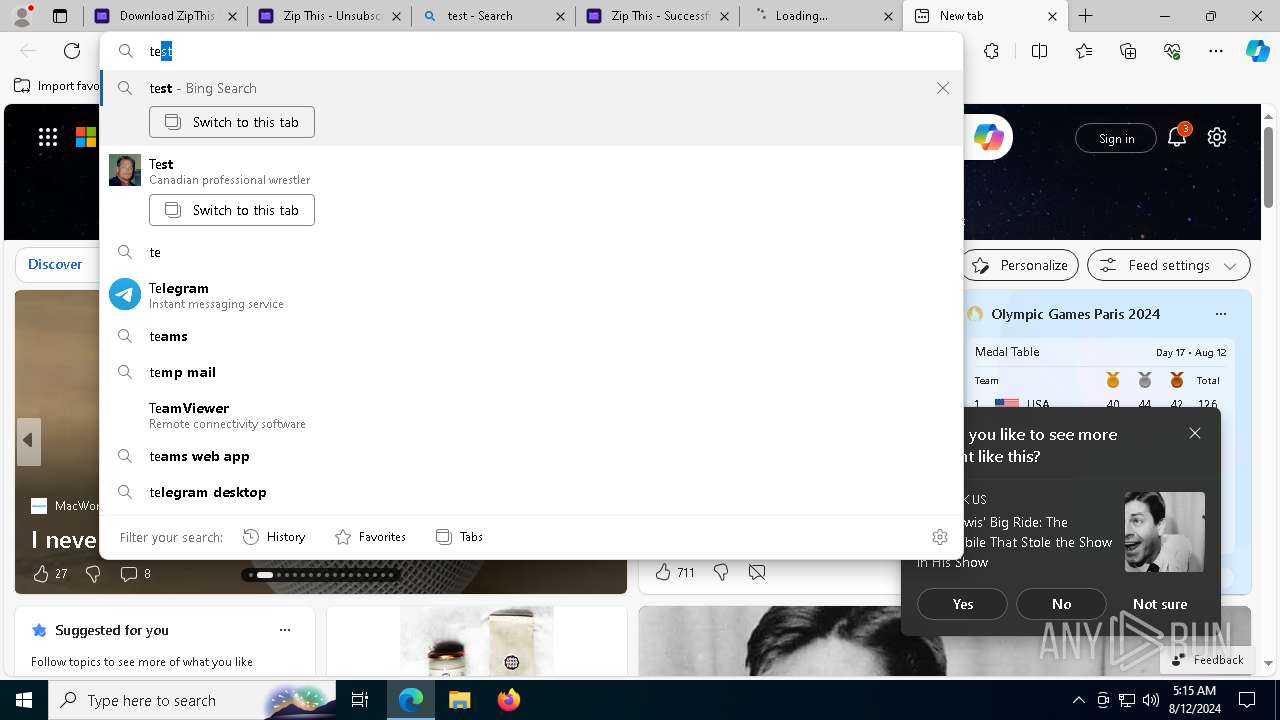The image size is (1280, 720).
Task: Switch to Zip This - Successful tab
Action: pos(657,16)
